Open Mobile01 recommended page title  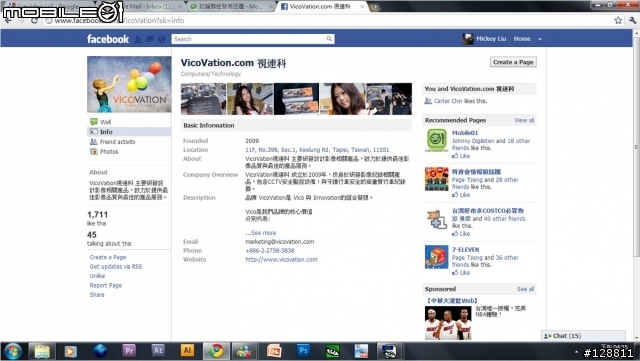465,133
